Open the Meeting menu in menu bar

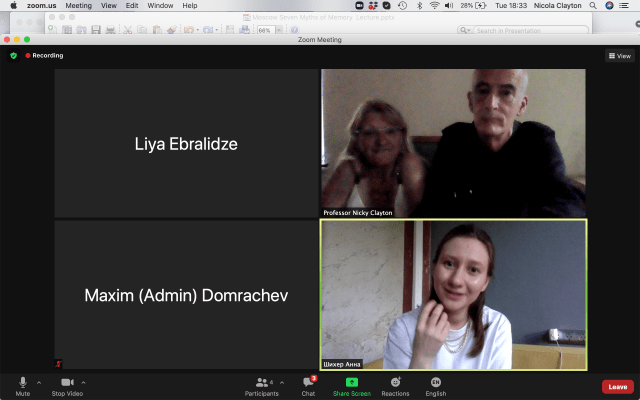point(78,6)
